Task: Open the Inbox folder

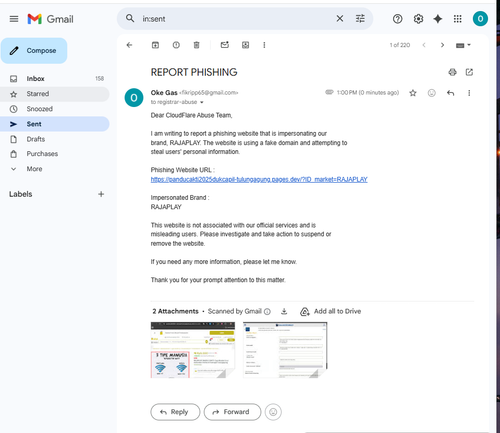Action: coord(55,79)
